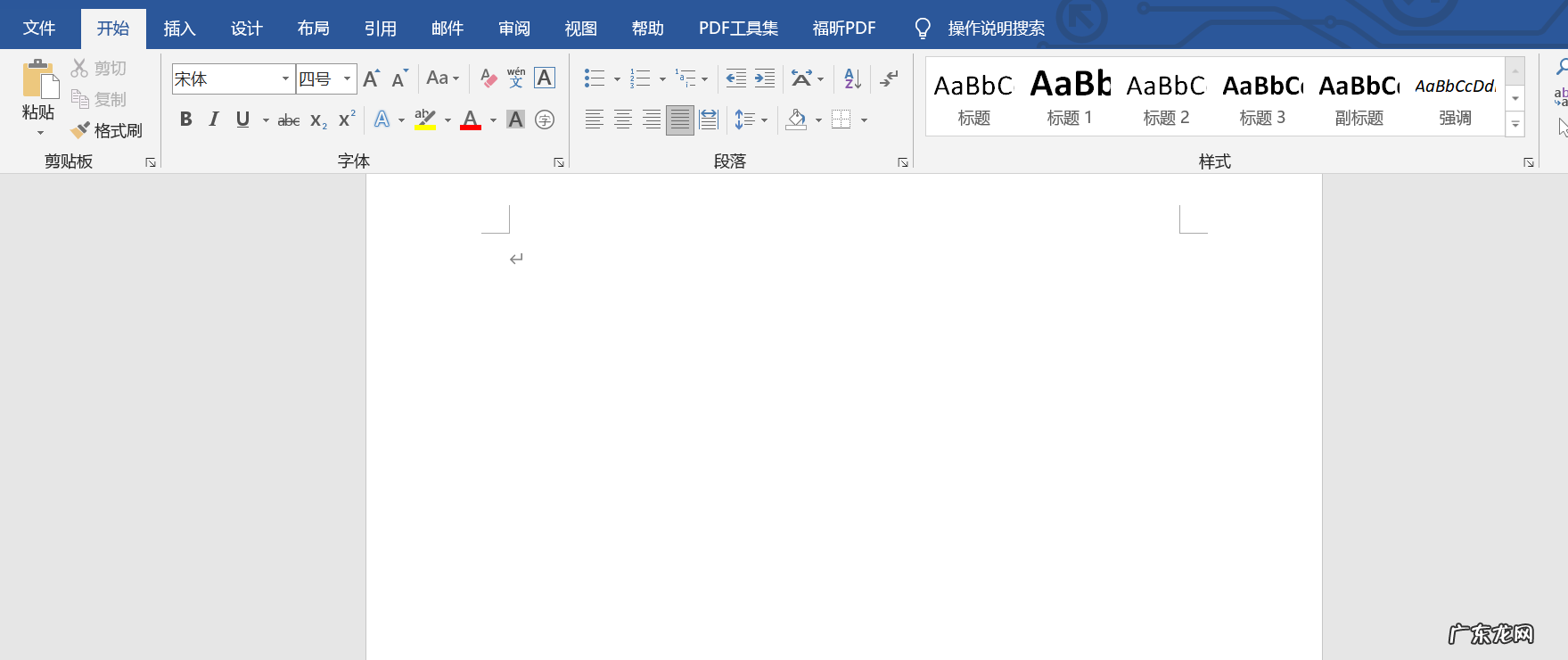1568x660 pixels.
Task: Toggle italic formatting
Action: [214, 120]
